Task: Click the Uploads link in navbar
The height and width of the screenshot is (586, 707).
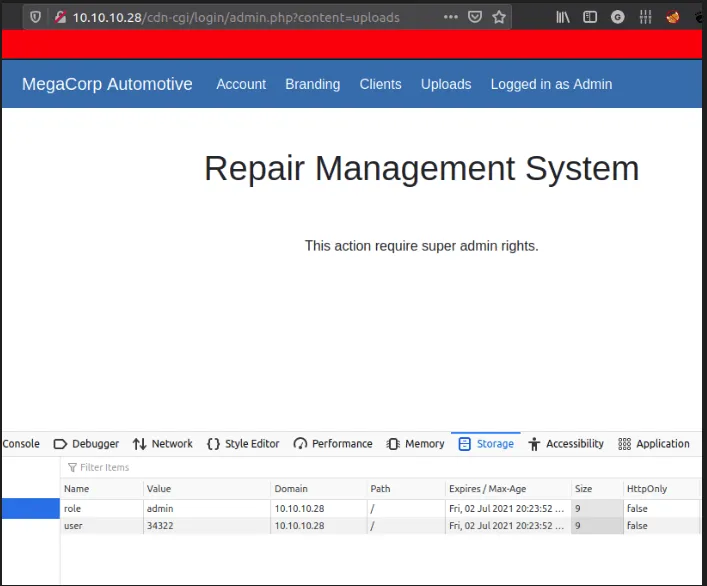Action: [x=445, y=84]
